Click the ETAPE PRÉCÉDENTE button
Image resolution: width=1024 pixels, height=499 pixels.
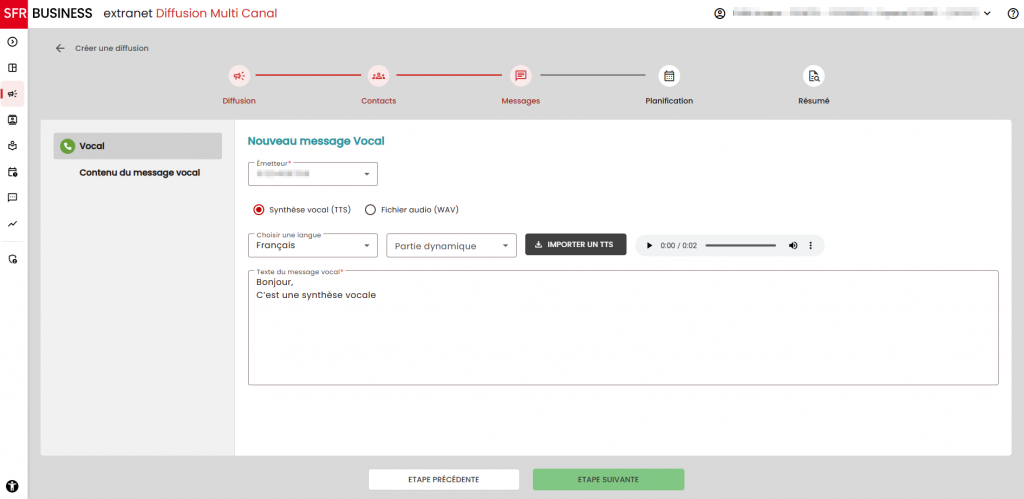(443, 479)
